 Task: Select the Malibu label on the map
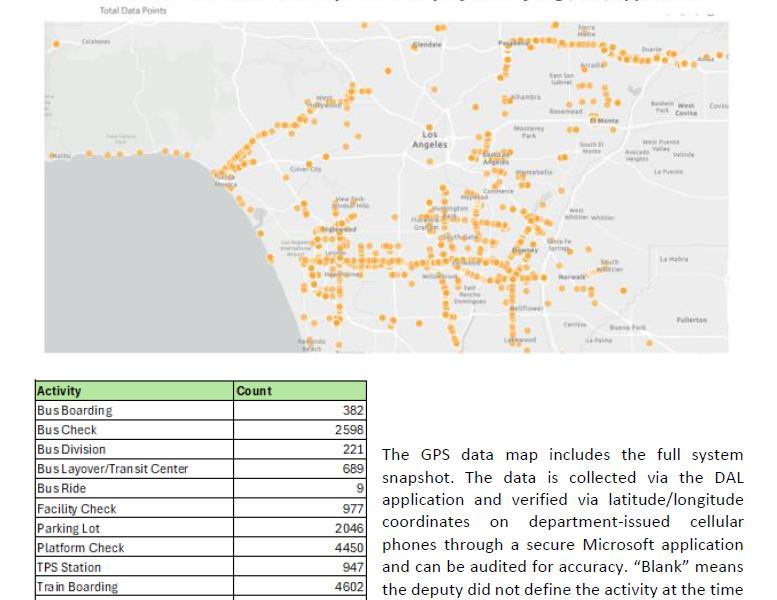tap(61, 155)
